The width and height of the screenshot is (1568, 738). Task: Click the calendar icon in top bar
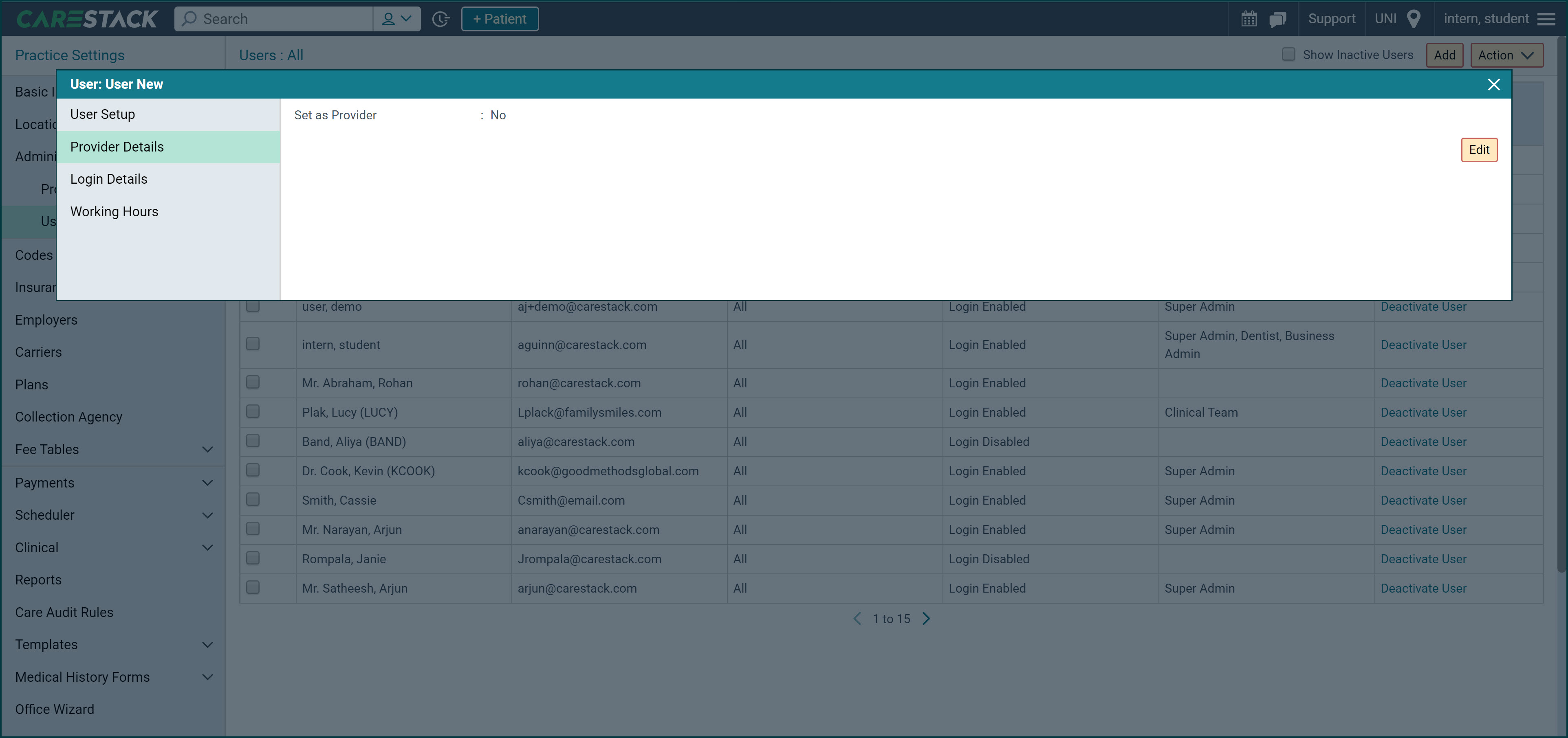pyautogui.click(x=1249, y=18)
